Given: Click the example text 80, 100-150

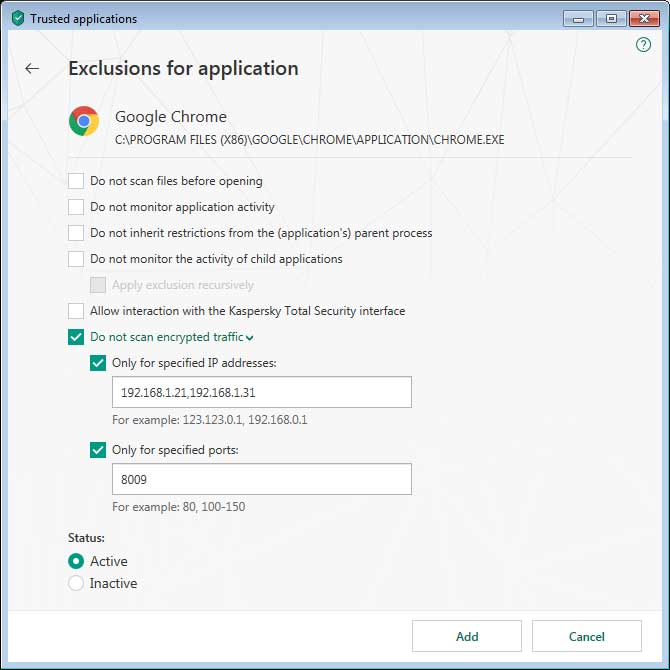Looking at the screenshot, I should pyautogui.click(x=214, y=507).
